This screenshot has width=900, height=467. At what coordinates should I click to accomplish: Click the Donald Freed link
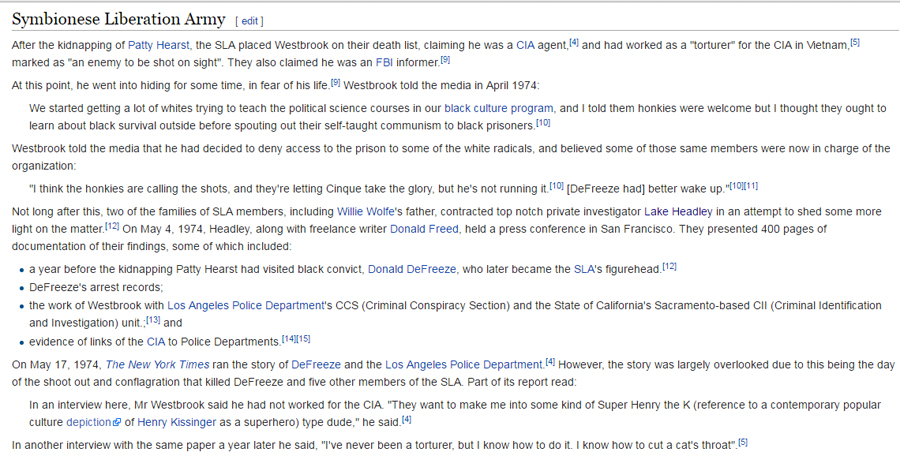pos(424,229)
